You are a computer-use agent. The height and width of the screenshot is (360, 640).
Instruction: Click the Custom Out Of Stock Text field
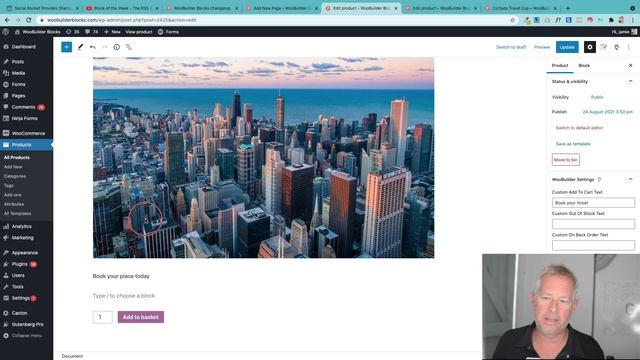(593, 224)
